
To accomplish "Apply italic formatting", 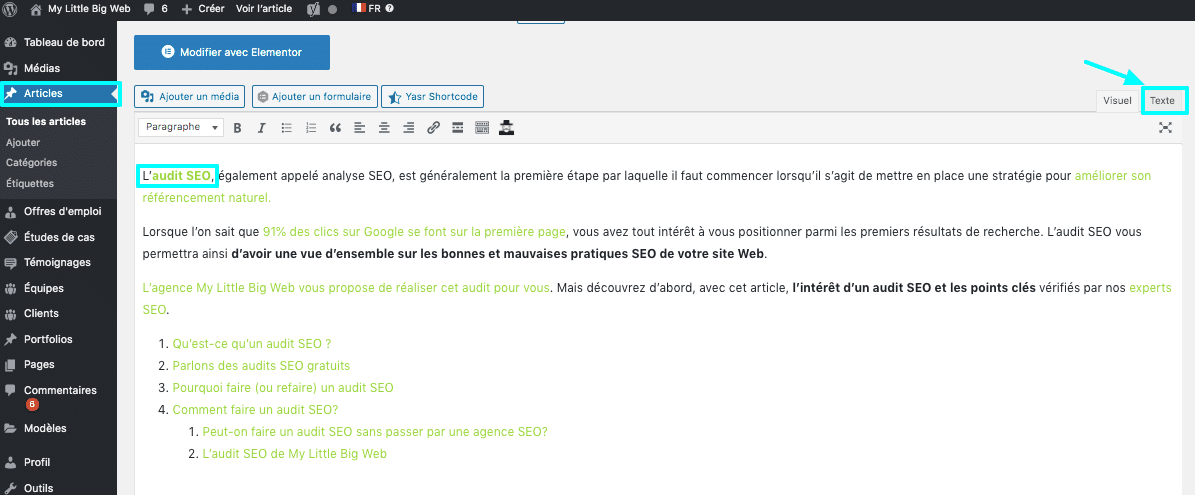I will [262, 128].
